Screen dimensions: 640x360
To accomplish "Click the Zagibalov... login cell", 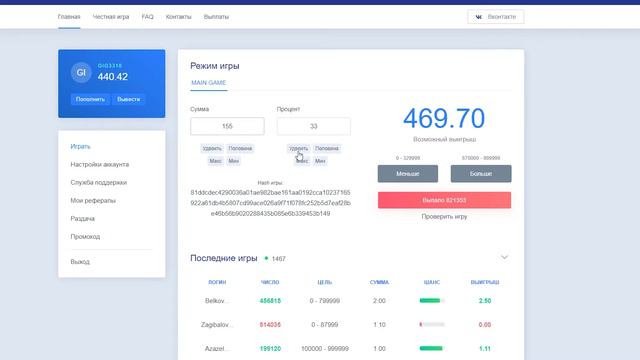I will (x=217, y=325).
